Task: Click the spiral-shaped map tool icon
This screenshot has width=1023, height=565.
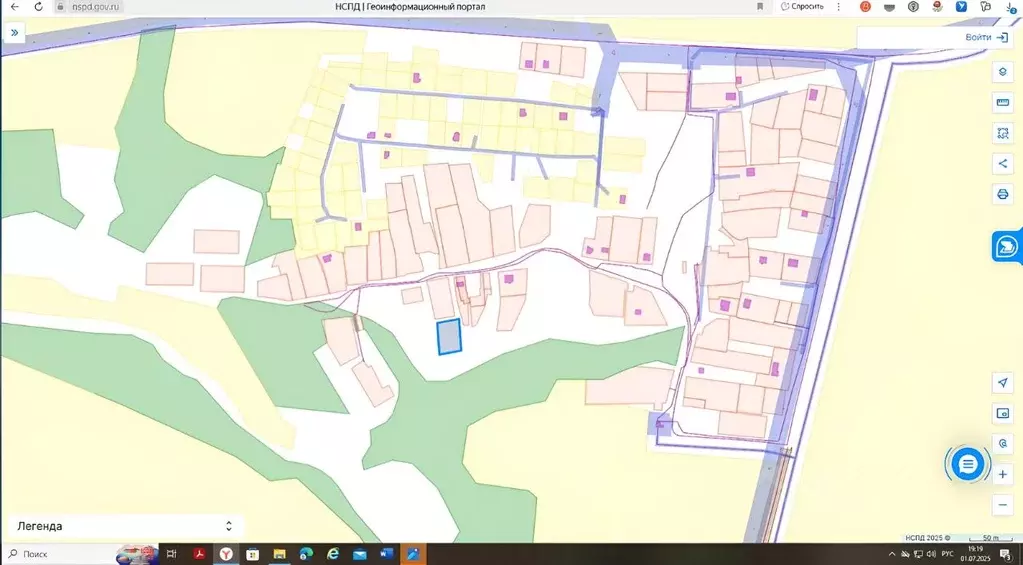Action: coord(1003,444)
